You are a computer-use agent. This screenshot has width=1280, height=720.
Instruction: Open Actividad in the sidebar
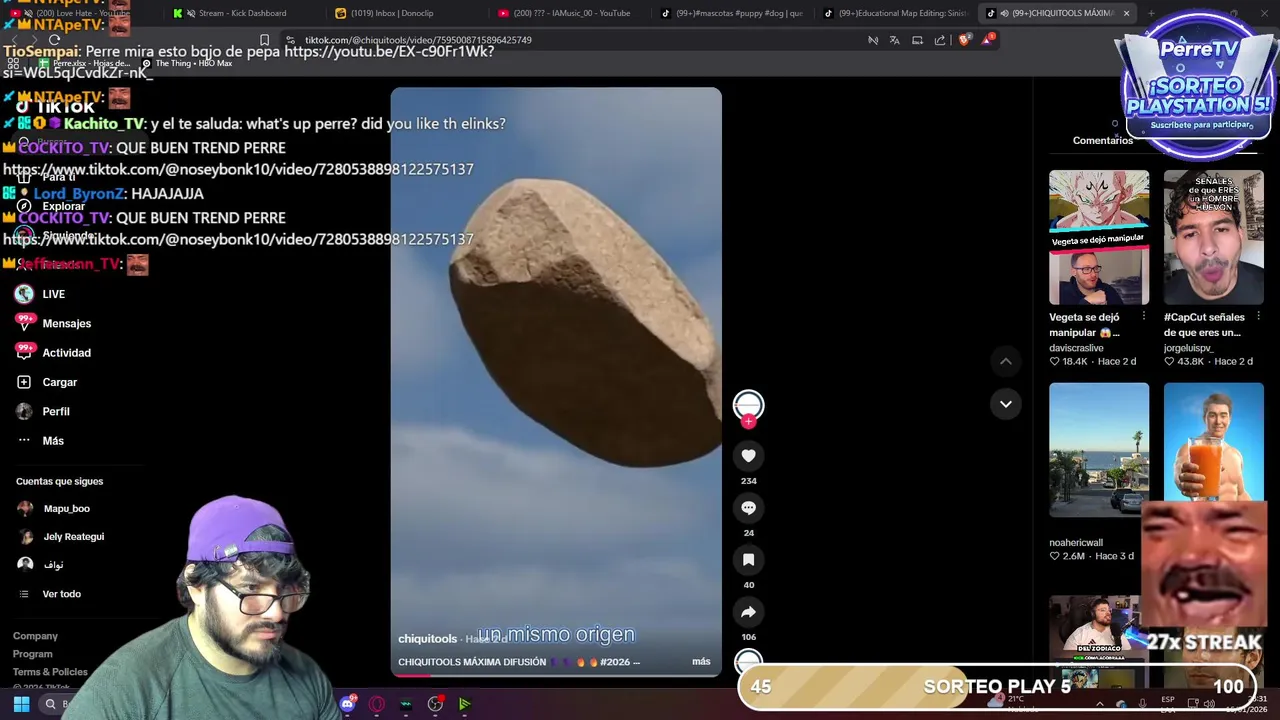point(54,353)
